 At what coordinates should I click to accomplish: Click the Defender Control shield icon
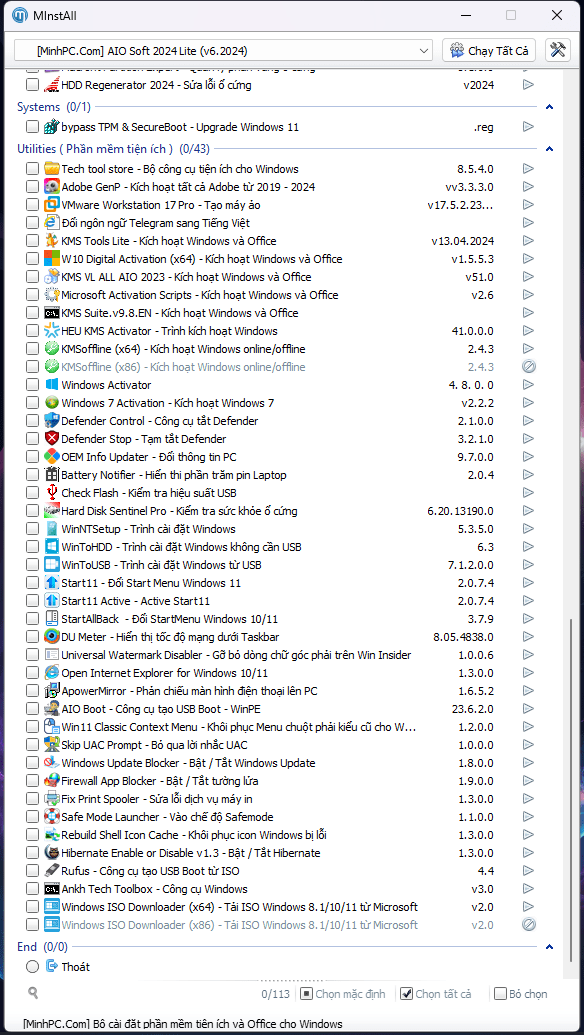click(x=51, y=420)
